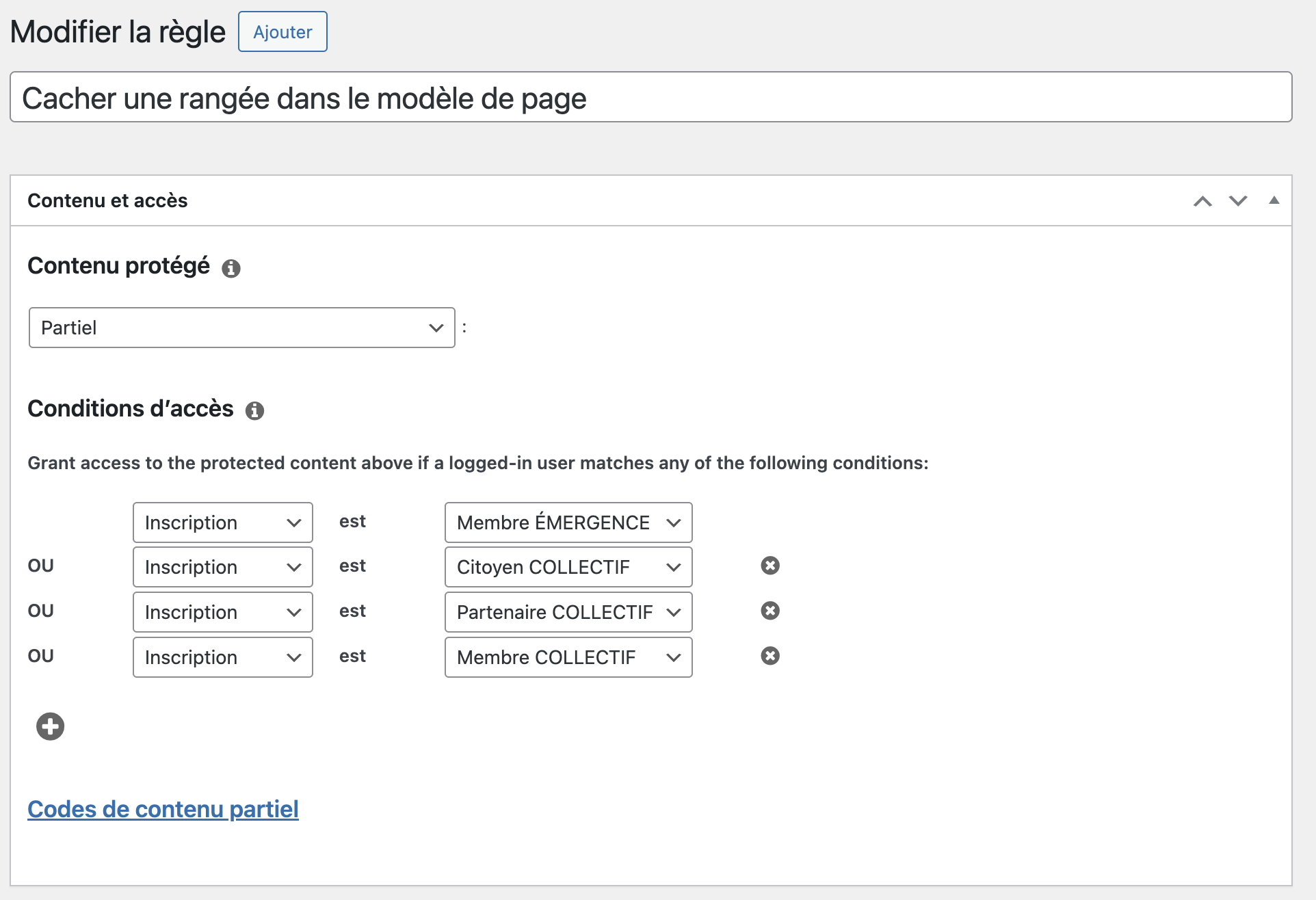The width and height of the screenshot is (1316, 900).
Task: Open Membre COLLECTIF membership dropdown
Action: (568, 657)
